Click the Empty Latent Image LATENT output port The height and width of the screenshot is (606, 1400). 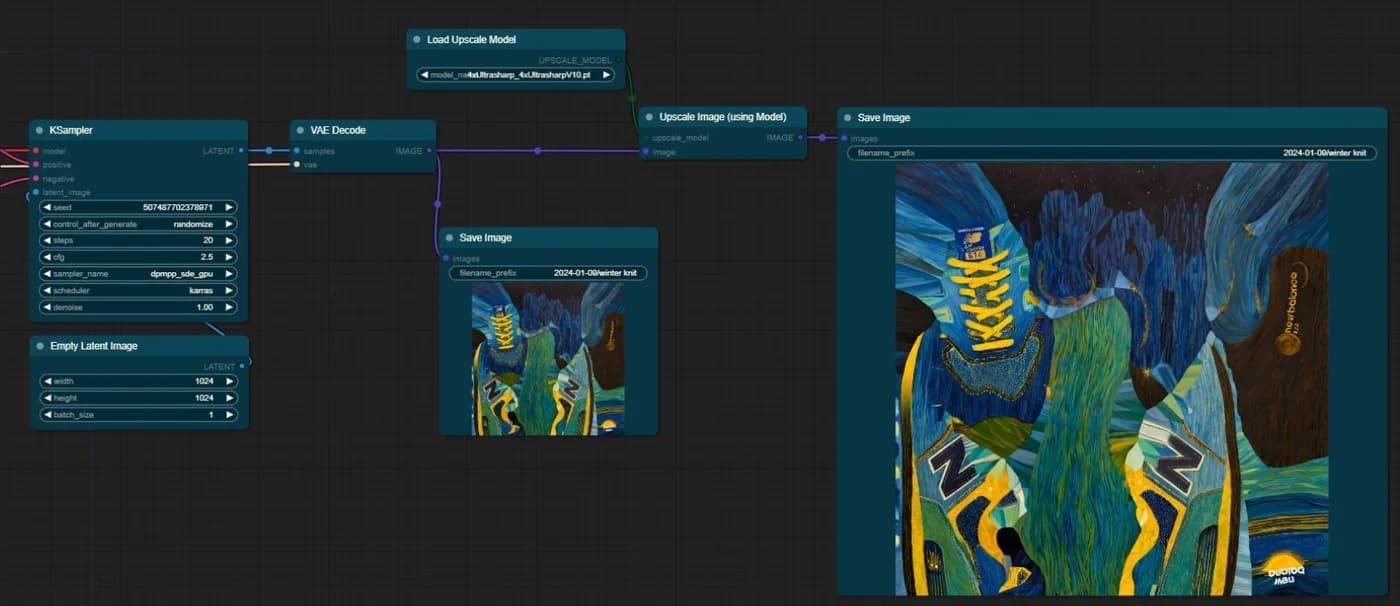coord(241,367)
